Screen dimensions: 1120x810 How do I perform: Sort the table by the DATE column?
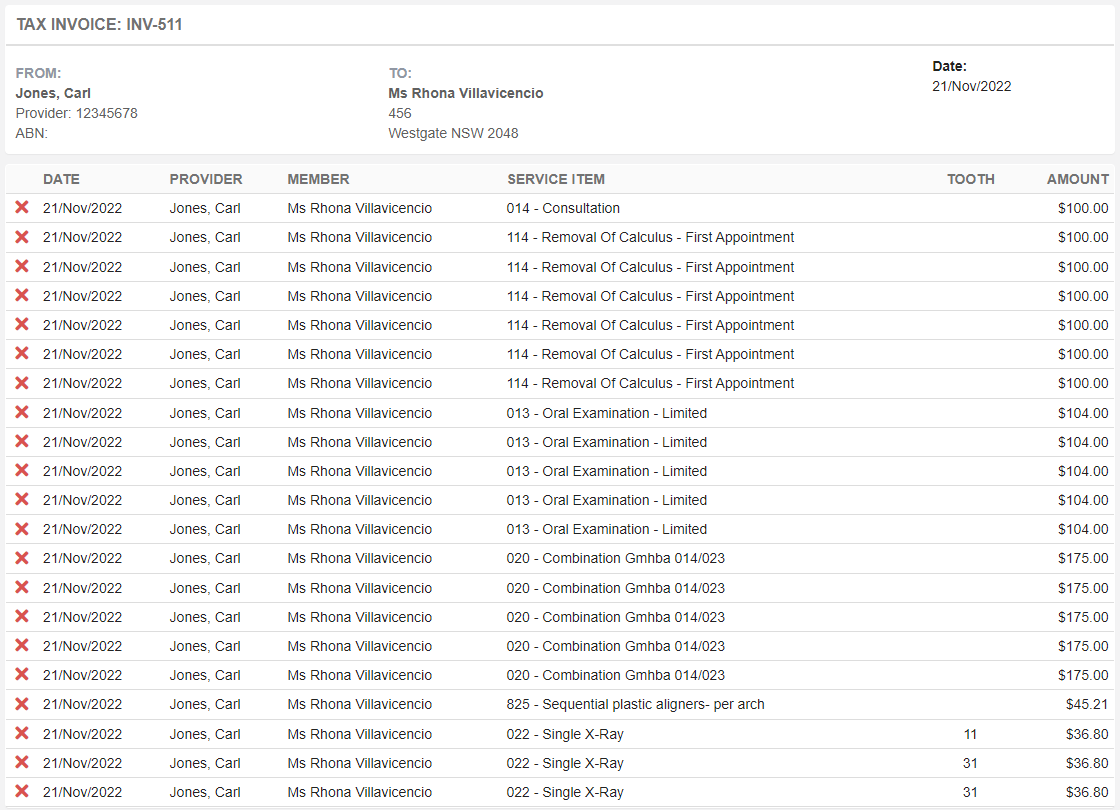[x=61, y=179]
